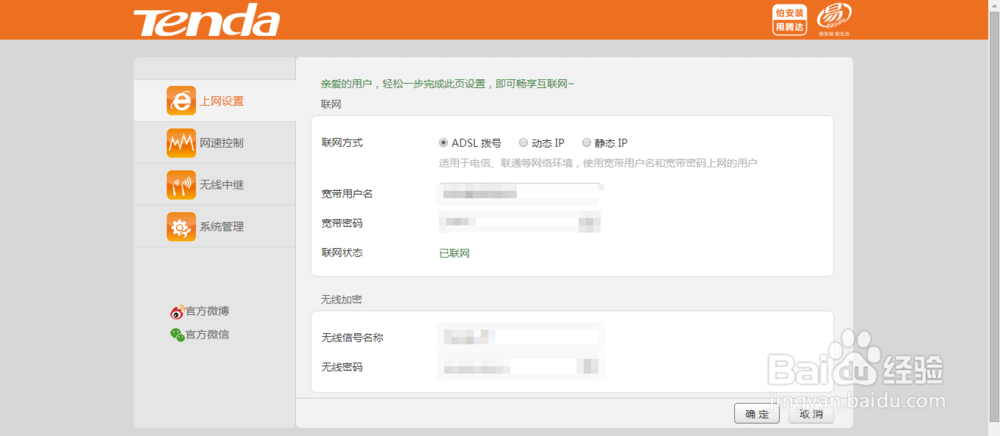
Task: Select the ADSL 拨号 radio button
Action: coord(443,143)
